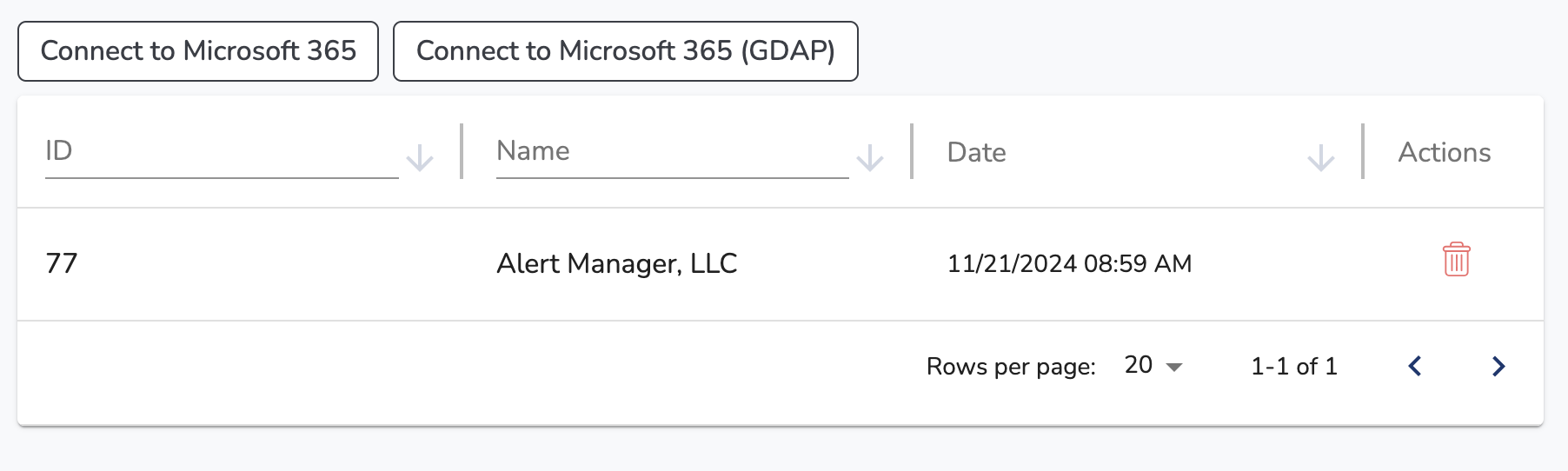The height and width of the screenshot is (471, 1568).
Task: Click the Rows per page label
Action: pyautogui.click(x=1011, y=367)
